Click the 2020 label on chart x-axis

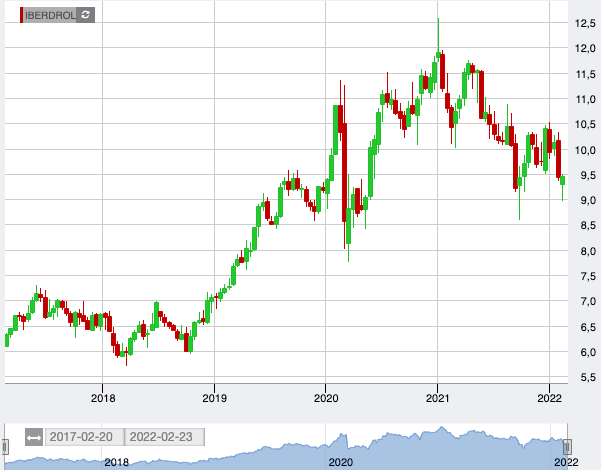point(326,398)
